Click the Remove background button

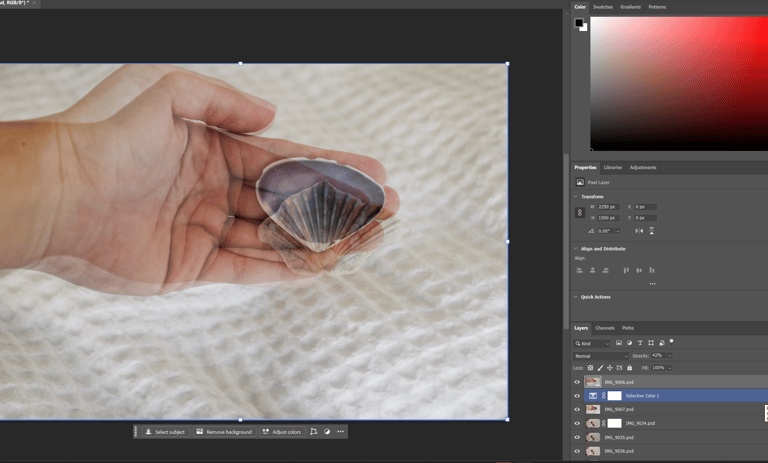click(x=224, y=432)
